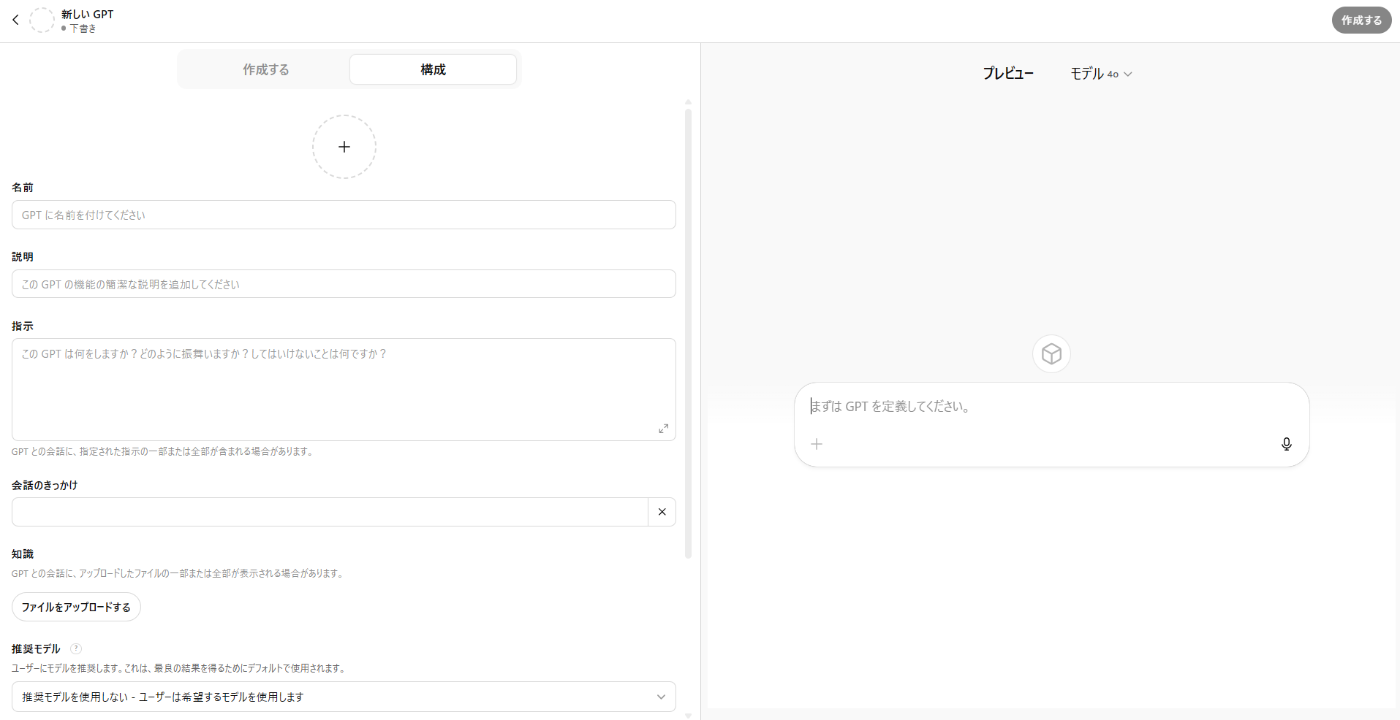1400x720 pixels.
Task: Remove the empty conversation starter with X
Action: click(662, 512)
